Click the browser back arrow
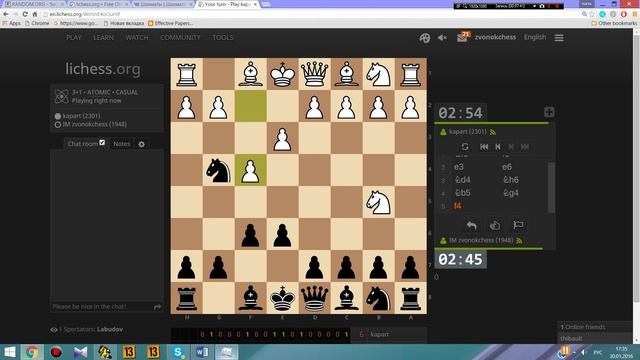The image size is (640, 360). (6, 14)
